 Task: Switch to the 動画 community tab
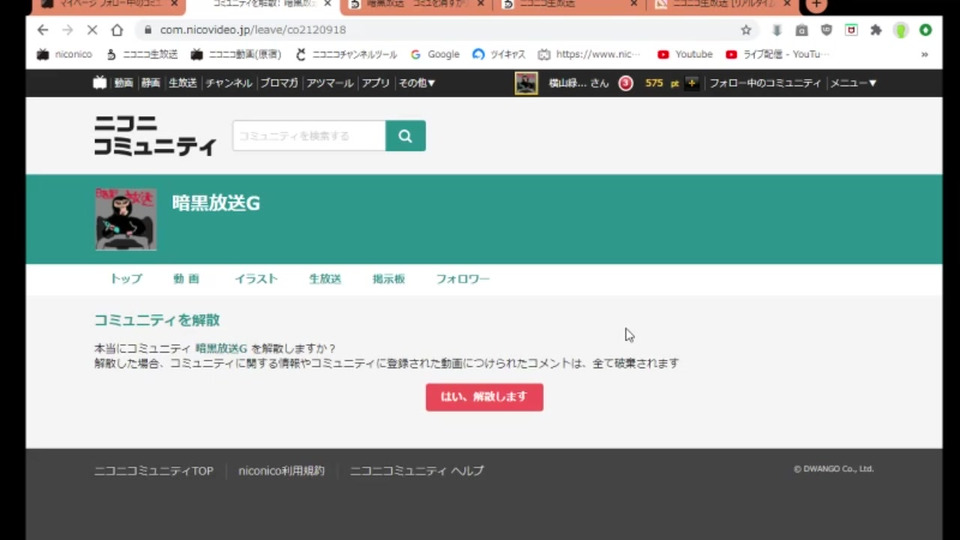coord(186,279)
